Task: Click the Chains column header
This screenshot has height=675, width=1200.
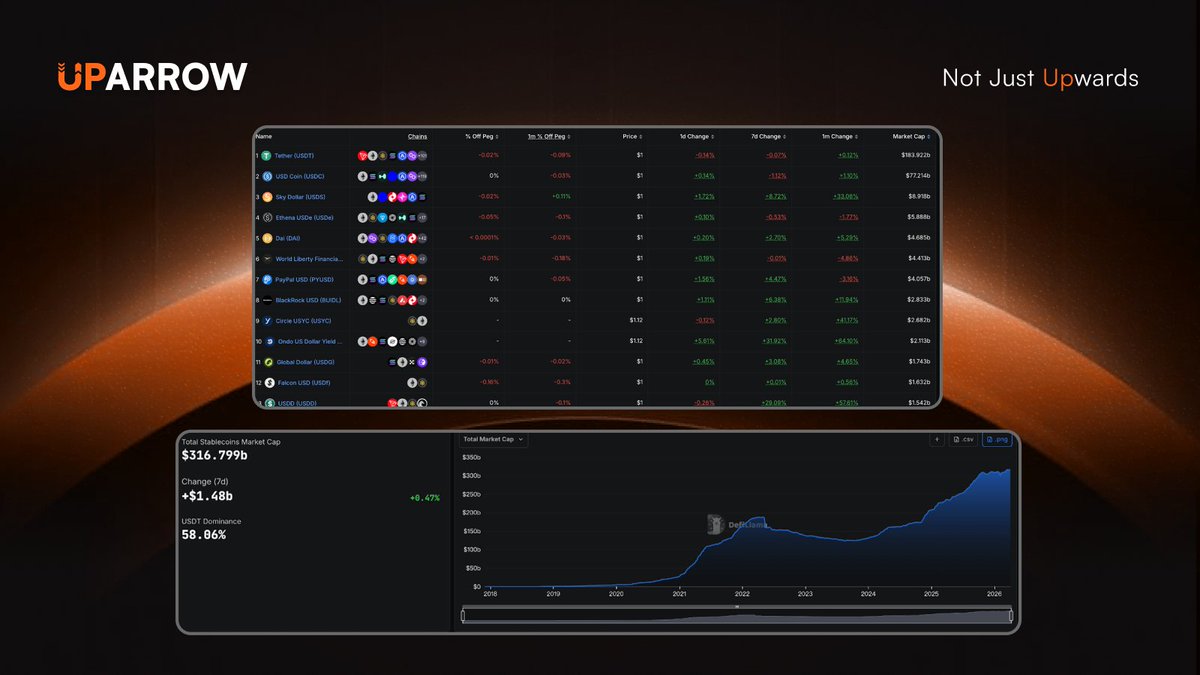Action: pos(417,136)
